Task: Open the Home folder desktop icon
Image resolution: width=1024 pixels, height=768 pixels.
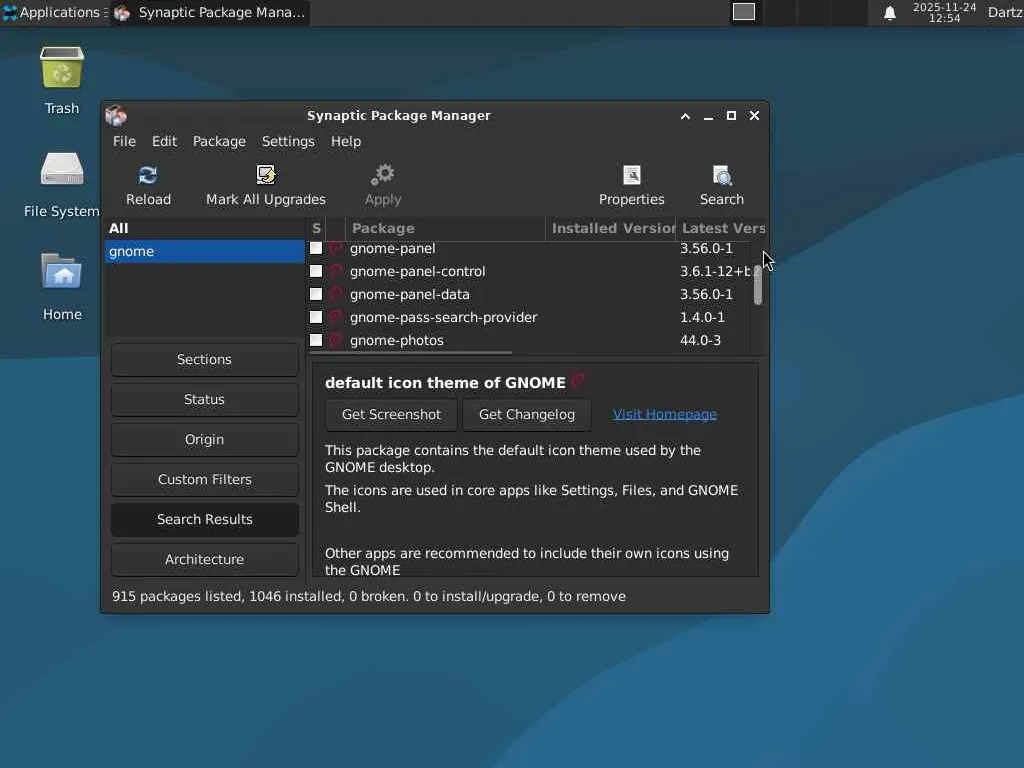Action: [x=62, y=272]
